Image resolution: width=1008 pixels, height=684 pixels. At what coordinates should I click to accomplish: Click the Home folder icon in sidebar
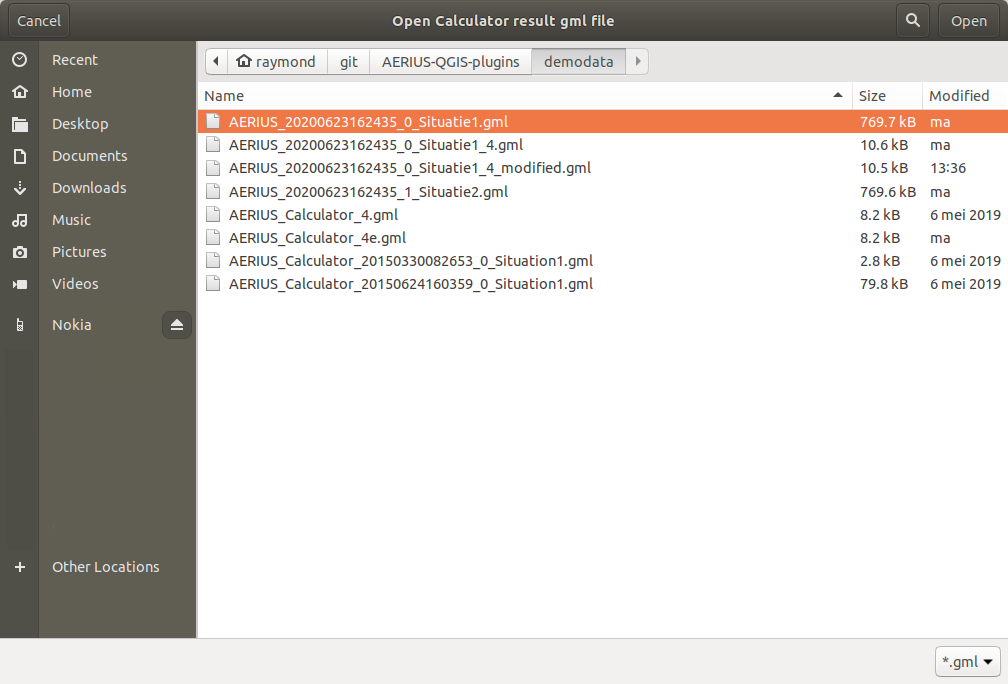19,92
